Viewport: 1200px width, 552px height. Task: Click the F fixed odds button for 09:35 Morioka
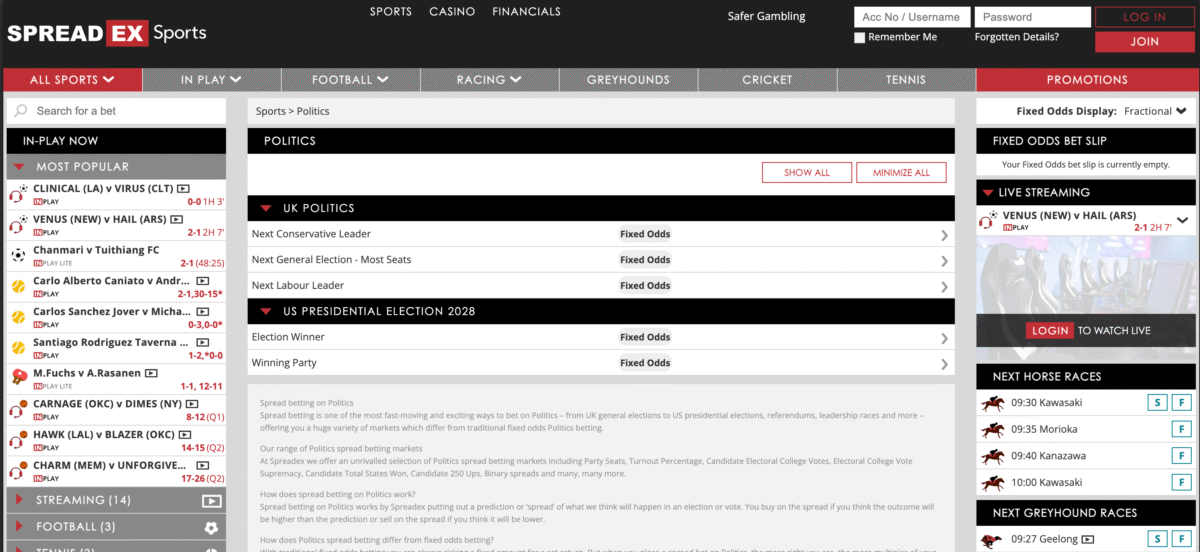1180,429
